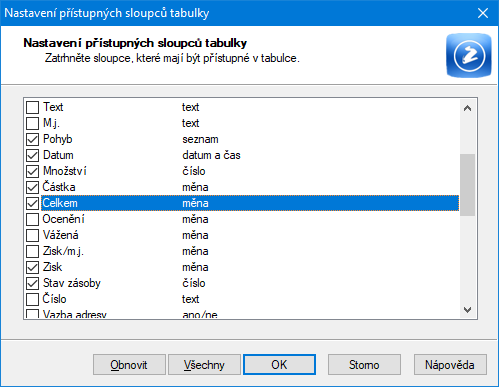
Task: Check the Ocenění column checkbox
Action: (32, 219)
